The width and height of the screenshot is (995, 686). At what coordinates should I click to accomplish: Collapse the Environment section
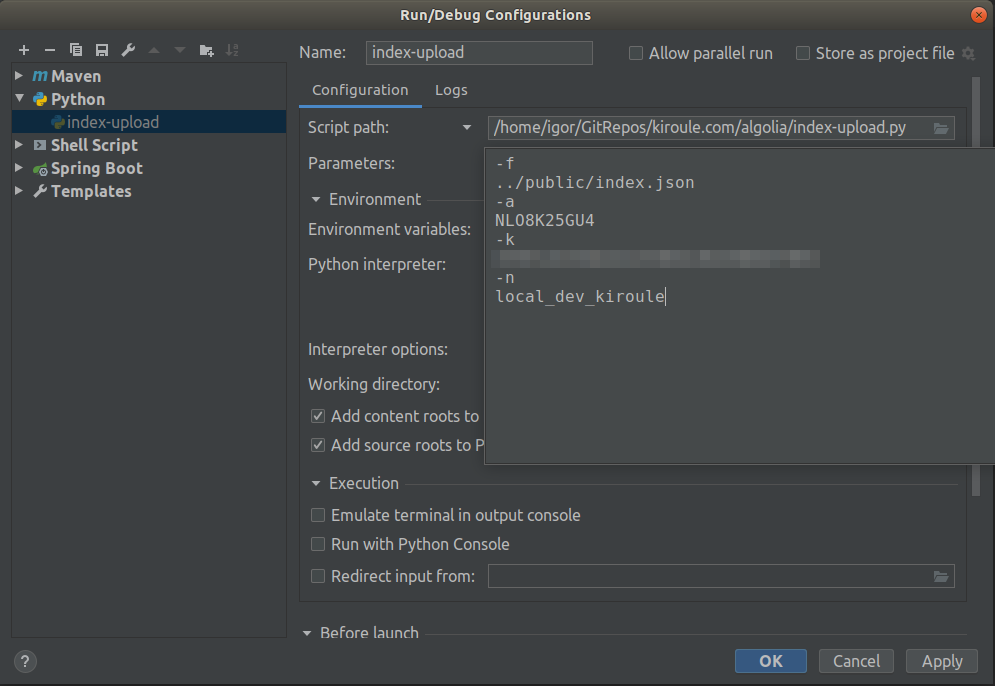tap(316, 199)
